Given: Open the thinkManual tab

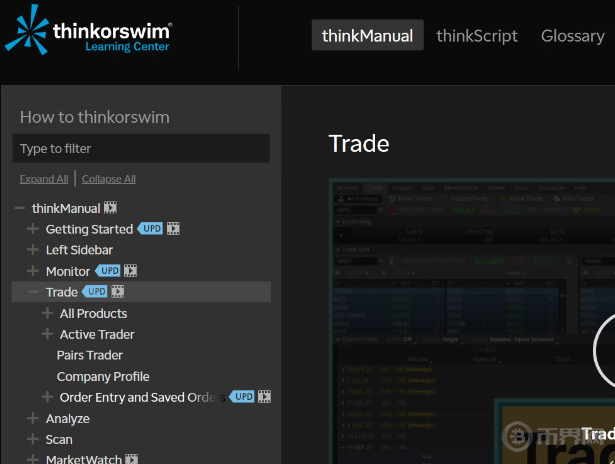Looking at the screenshot, I should pyautogui.click(x=368, y=35).
